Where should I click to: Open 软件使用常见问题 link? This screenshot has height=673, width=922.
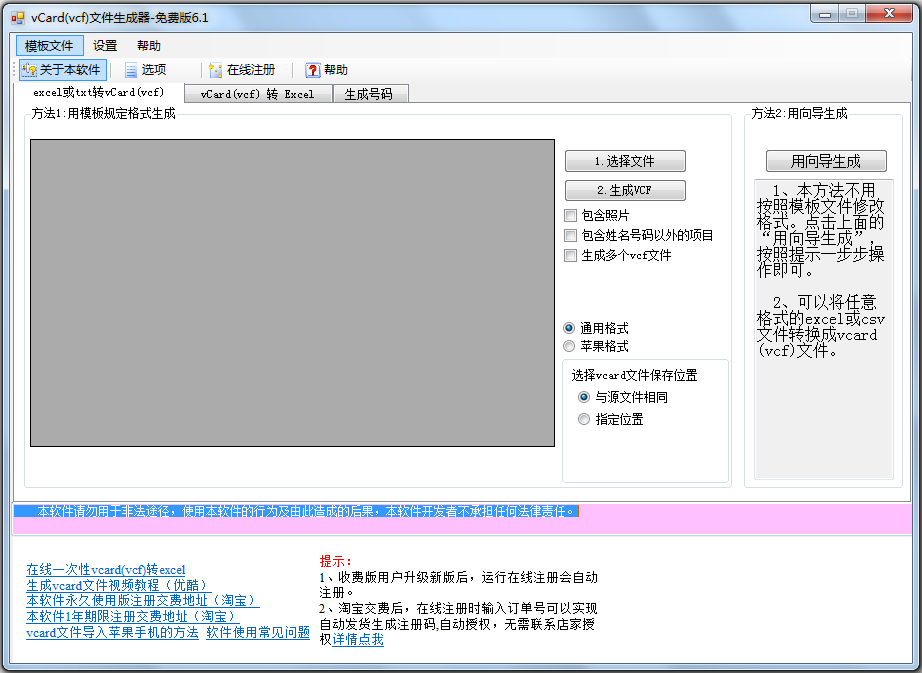tap(258, 632)
